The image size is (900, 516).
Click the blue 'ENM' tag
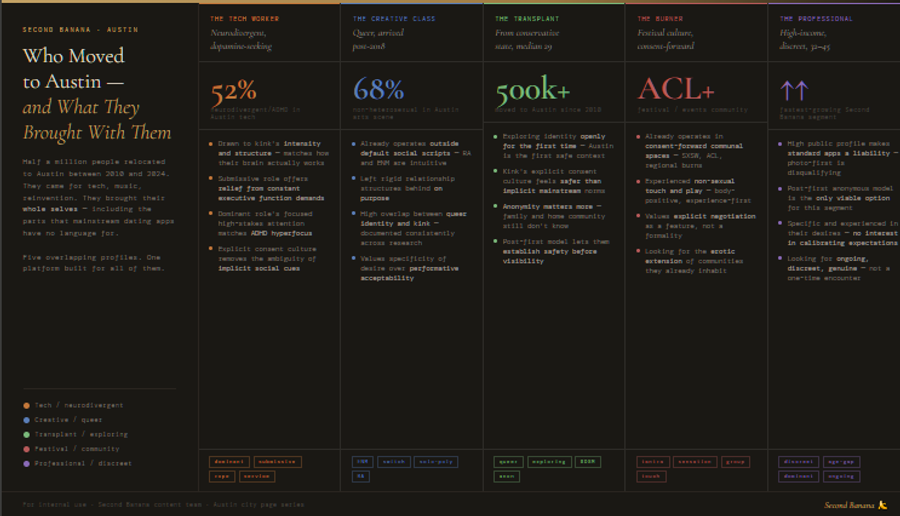[x=362, y=461]
